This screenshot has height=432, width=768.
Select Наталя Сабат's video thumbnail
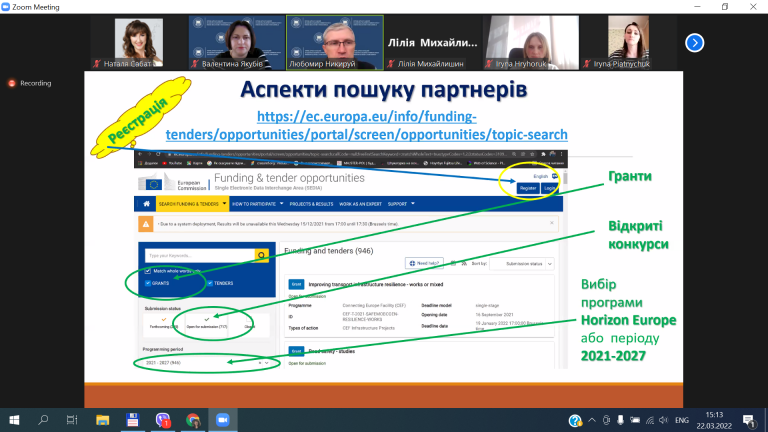[x=139, y=43]
